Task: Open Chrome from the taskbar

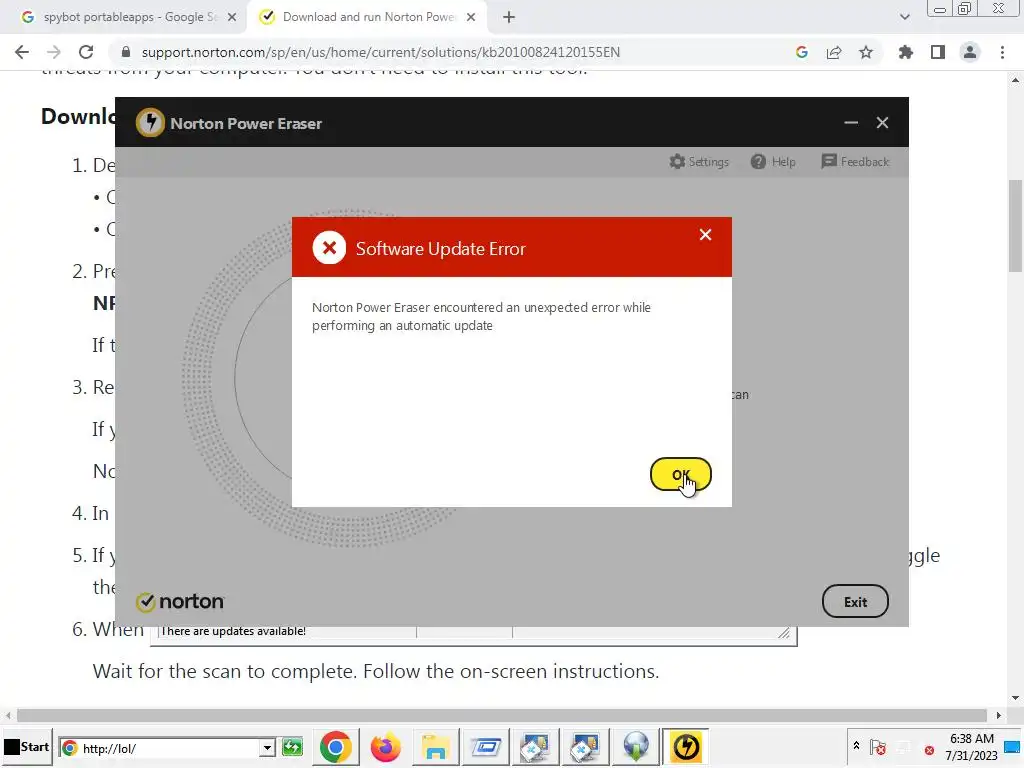Action: point(336,747)
